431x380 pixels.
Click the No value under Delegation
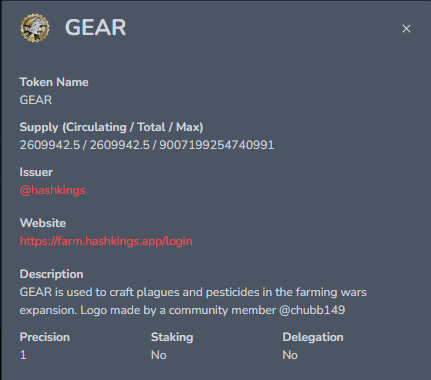tap(290, 355)
